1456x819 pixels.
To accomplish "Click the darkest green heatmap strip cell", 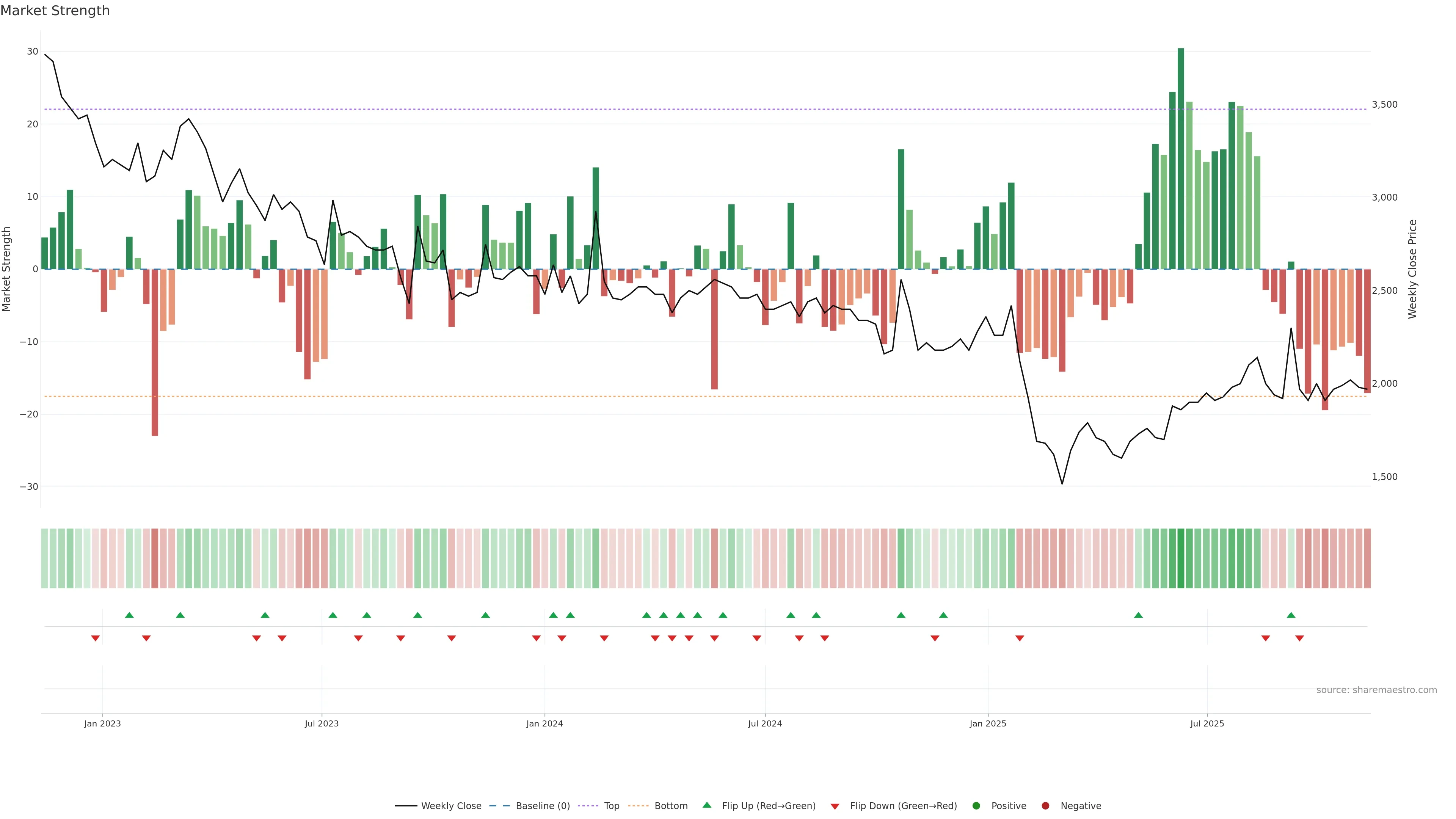I will [1181, 558].
